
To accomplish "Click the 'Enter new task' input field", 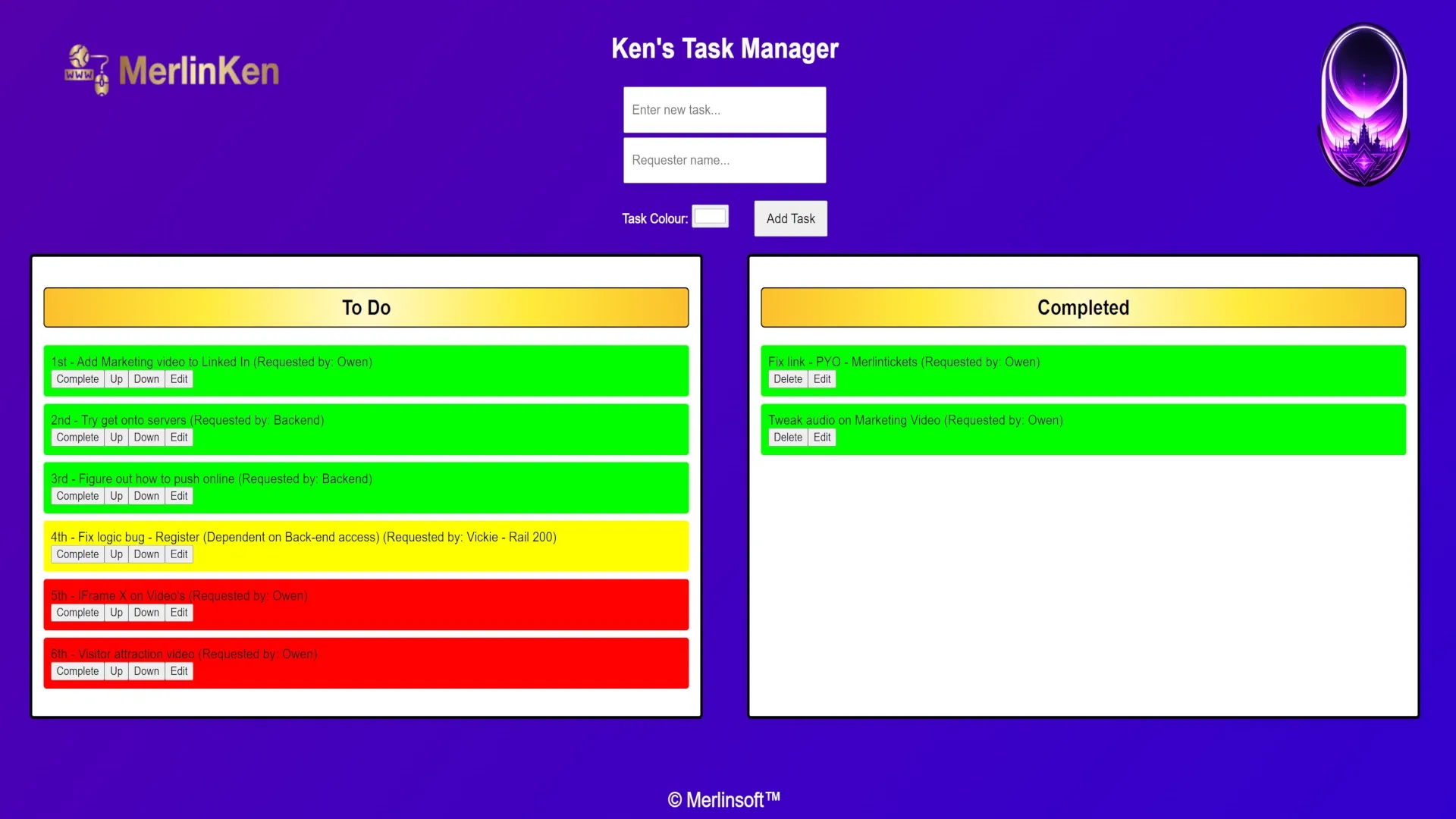I will click(x=724, y=110).
